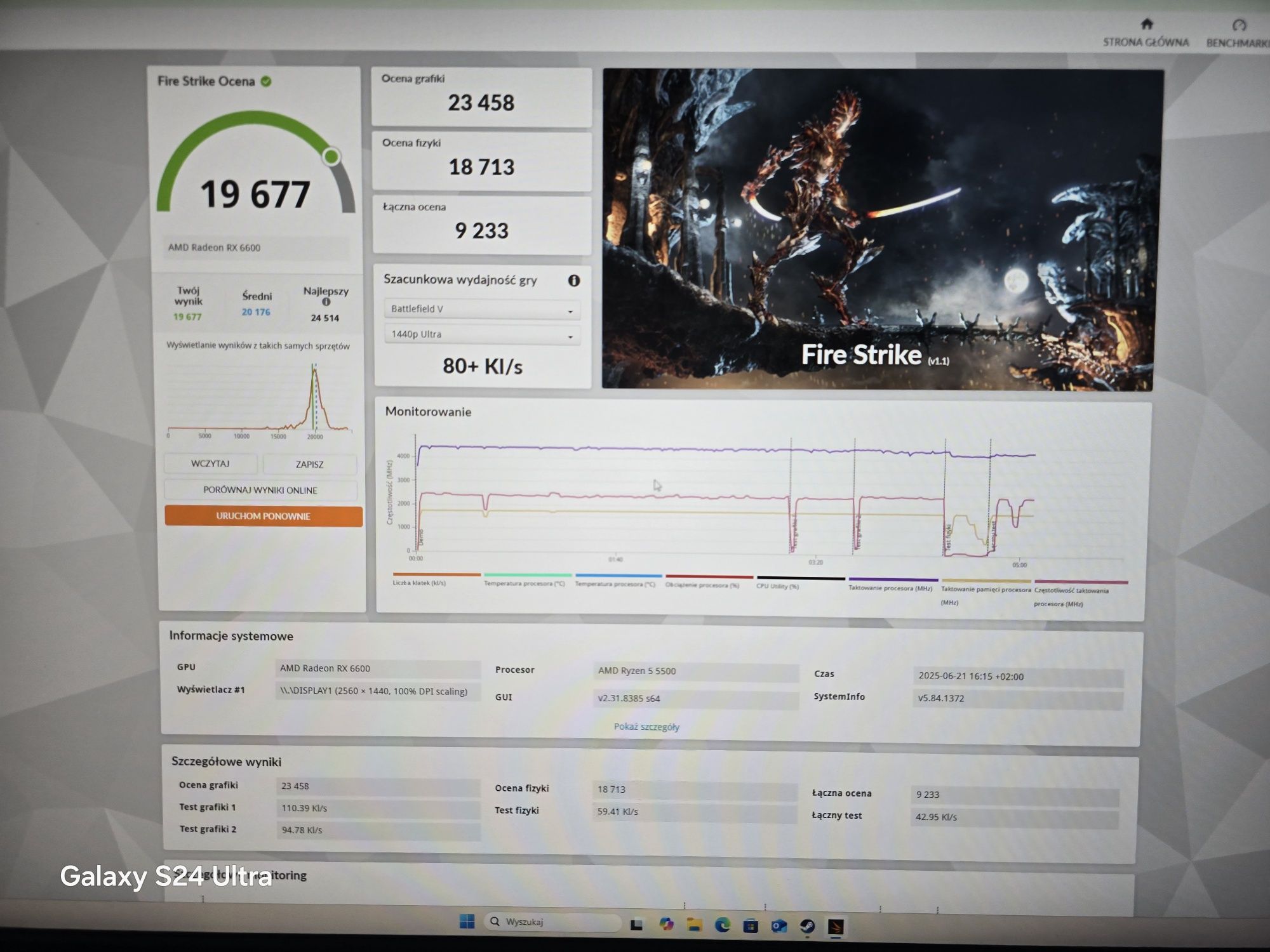Click PORÓWNAJ WYNIKI ONLINE
The image size is (1270, 952).
(260, 490)
